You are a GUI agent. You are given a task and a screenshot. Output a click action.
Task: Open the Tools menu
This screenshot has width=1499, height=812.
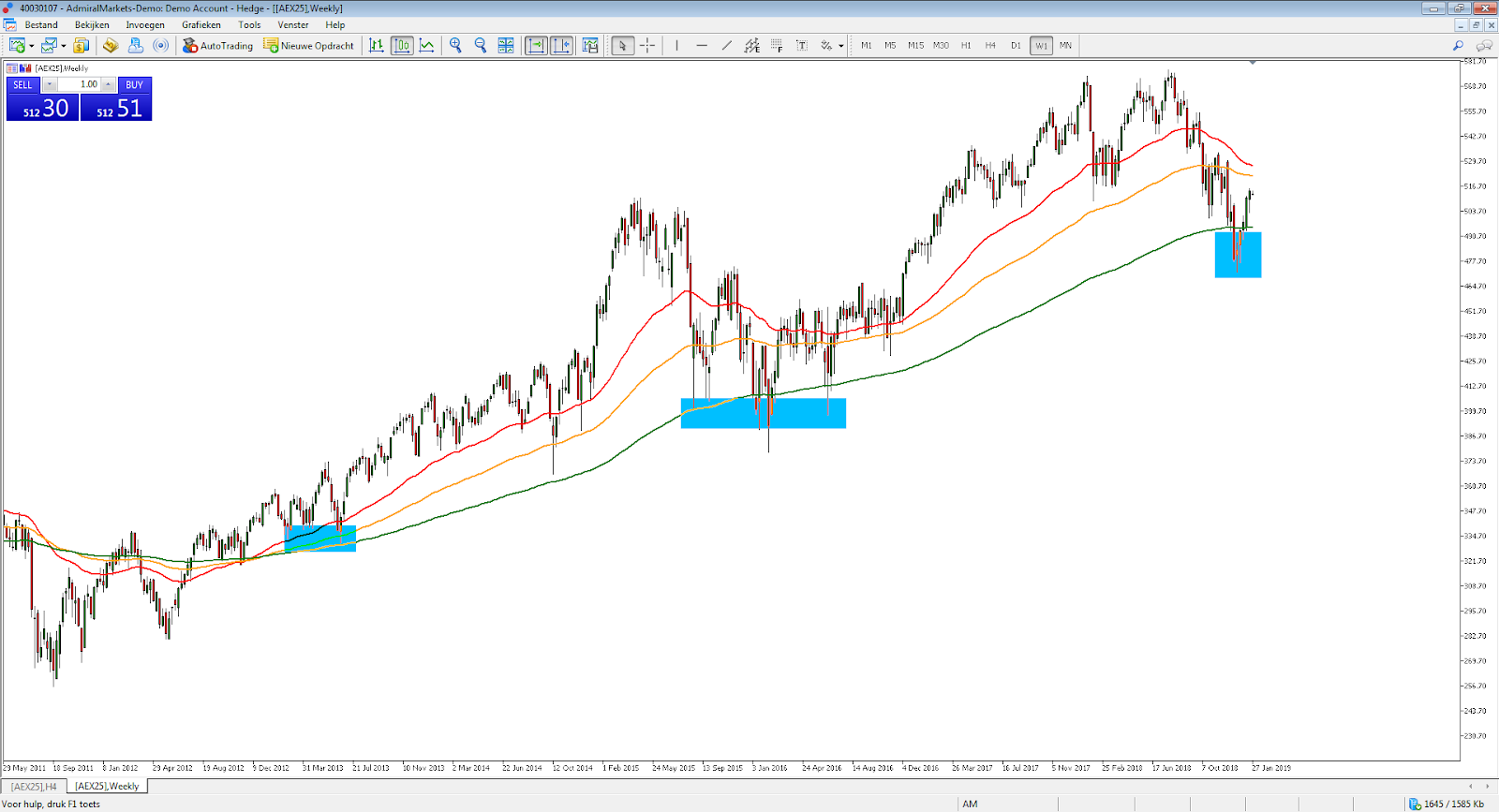(249, 25)
